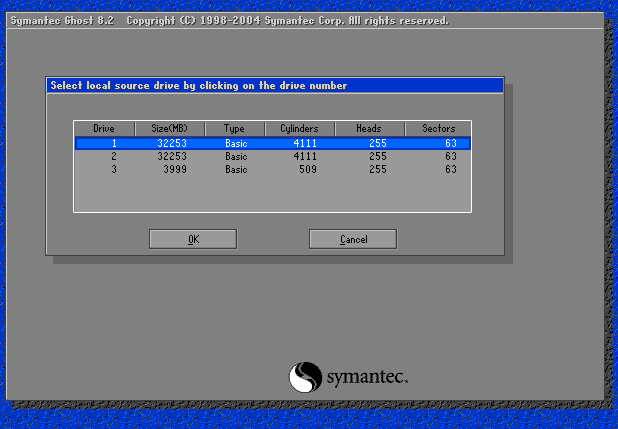Click the 509 cylinders value
The height and width of the screenshot is (429, 618).
tap(309, 170)
